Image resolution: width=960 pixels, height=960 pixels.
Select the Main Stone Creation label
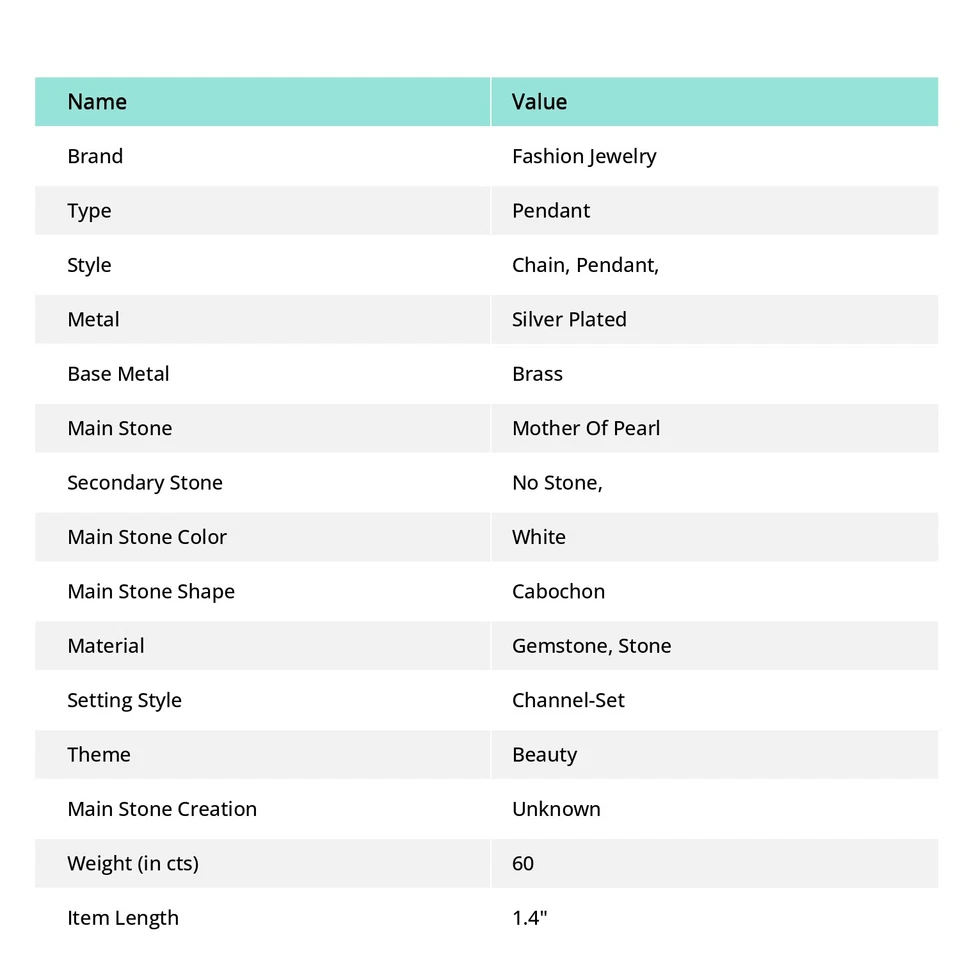point(162,809)
